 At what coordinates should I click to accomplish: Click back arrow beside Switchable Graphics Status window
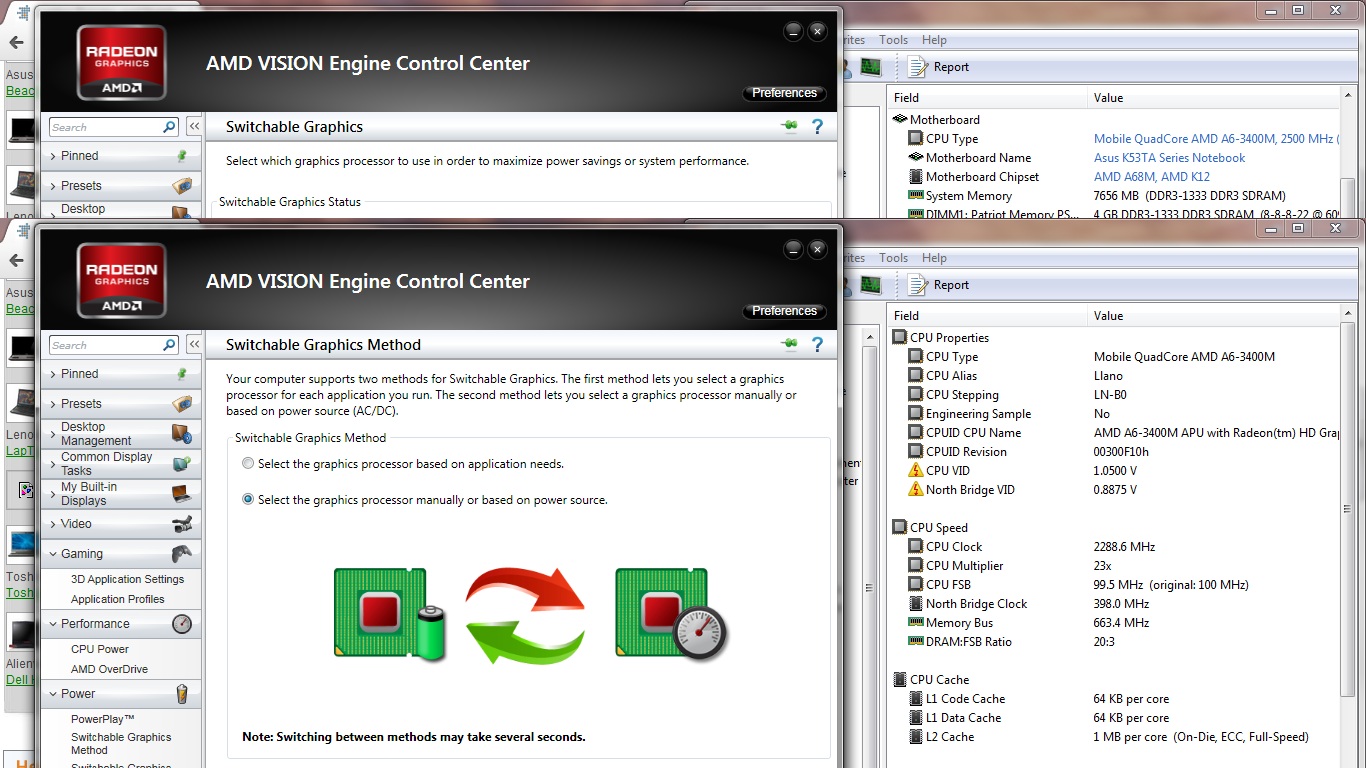[16, 43]
